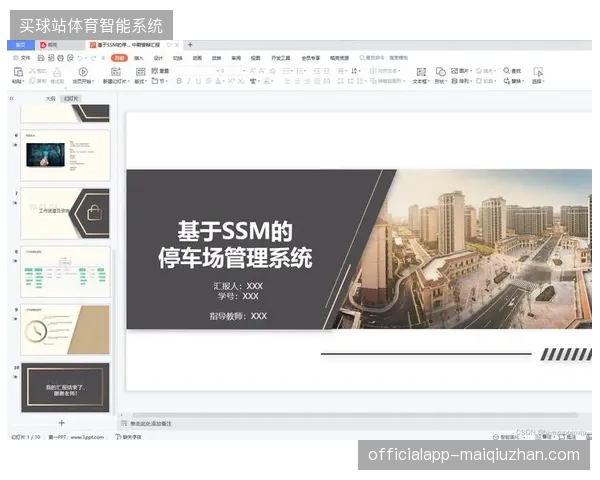Select the 切换 (Transitions) ribbon tab
600x480 pixels.
pos(178,58)
